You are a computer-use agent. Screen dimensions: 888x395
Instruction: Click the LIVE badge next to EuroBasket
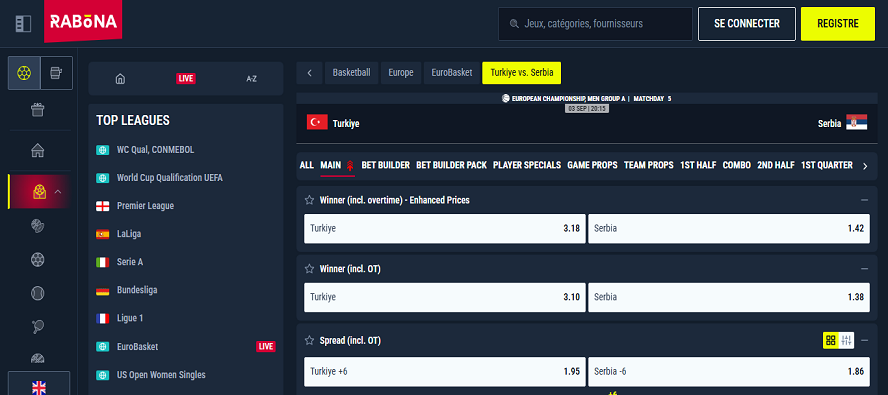266,346
